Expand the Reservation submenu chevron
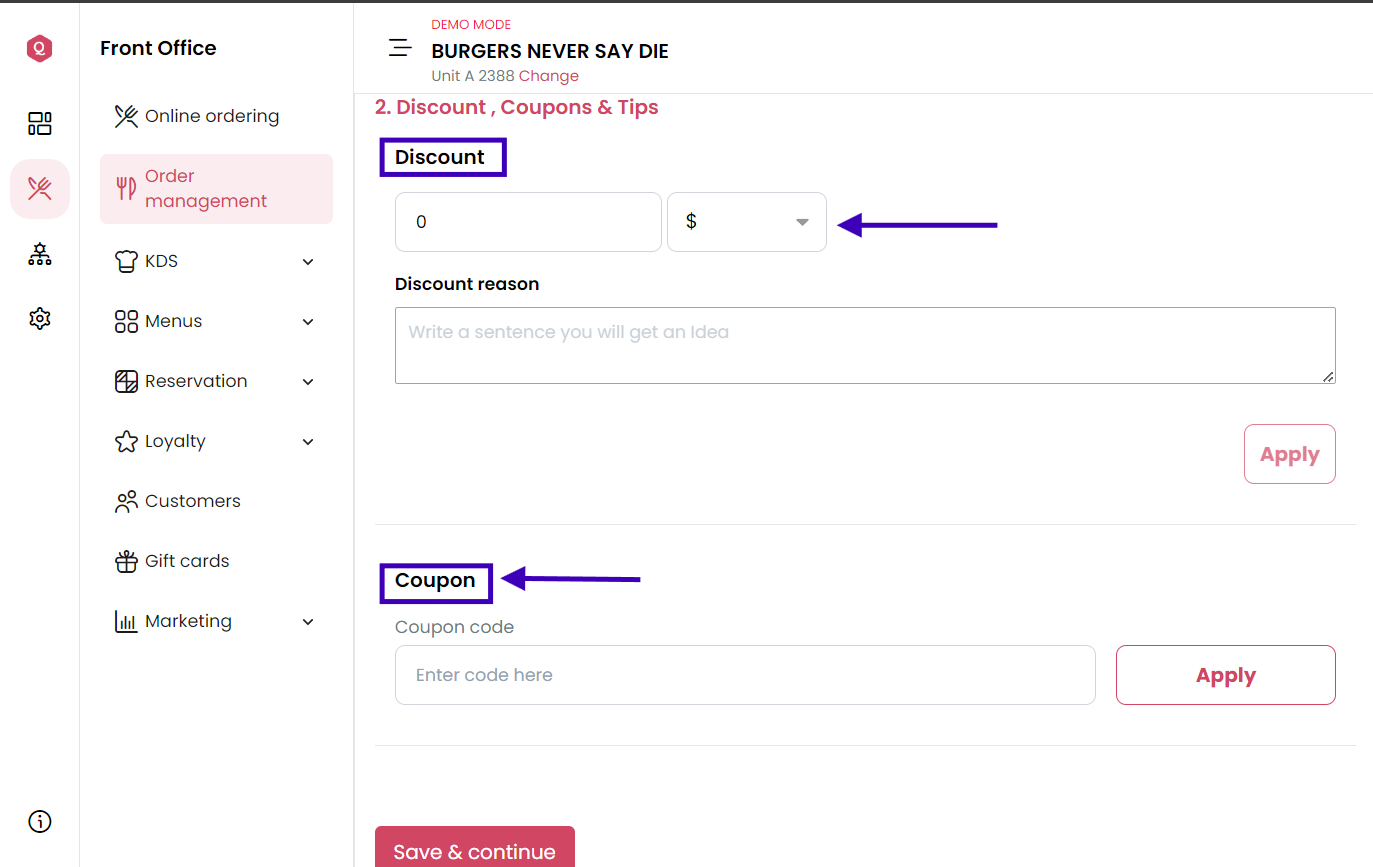Image resolution: width=1373 pixels, height=867 pixels. [x=308, y=382]
